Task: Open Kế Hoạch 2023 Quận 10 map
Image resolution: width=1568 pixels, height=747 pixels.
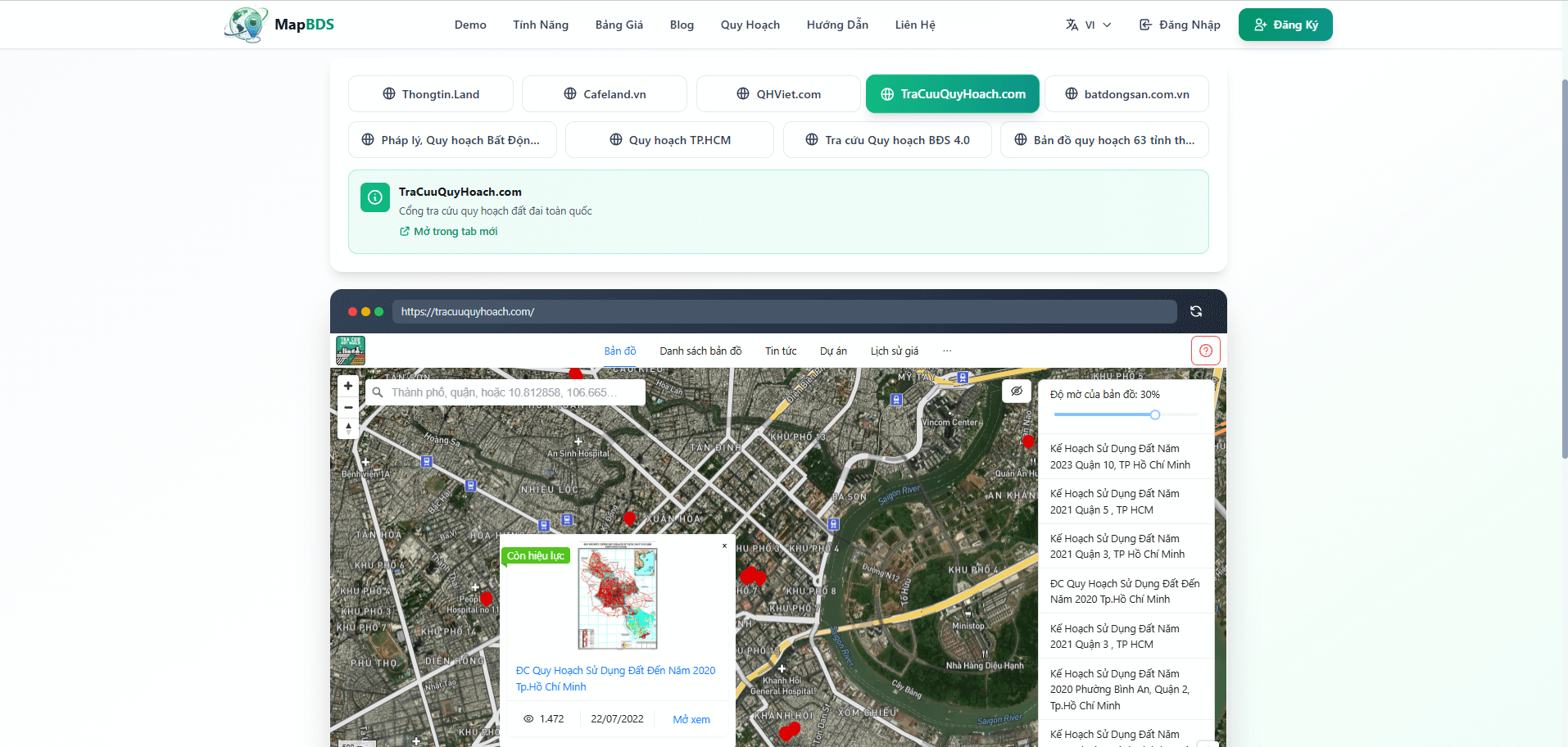Action: [1126, 456]
